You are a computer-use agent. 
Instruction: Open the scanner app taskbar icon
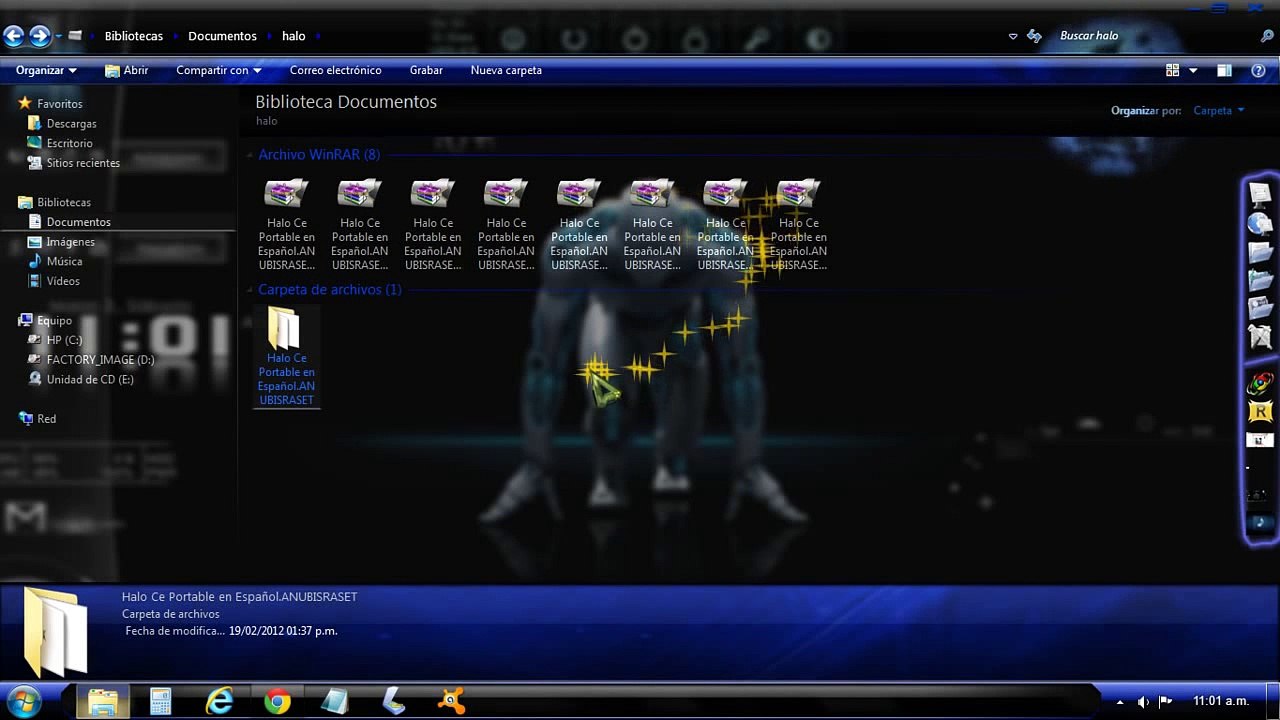pos(394,701)
